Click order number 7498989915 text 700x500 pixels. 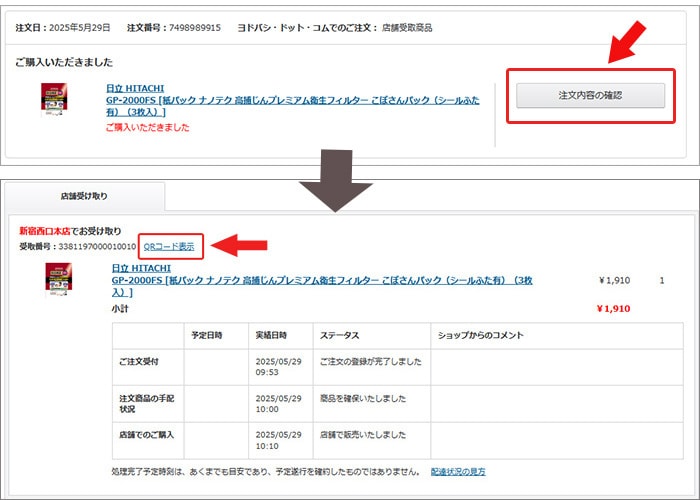(x=195, y=28)
